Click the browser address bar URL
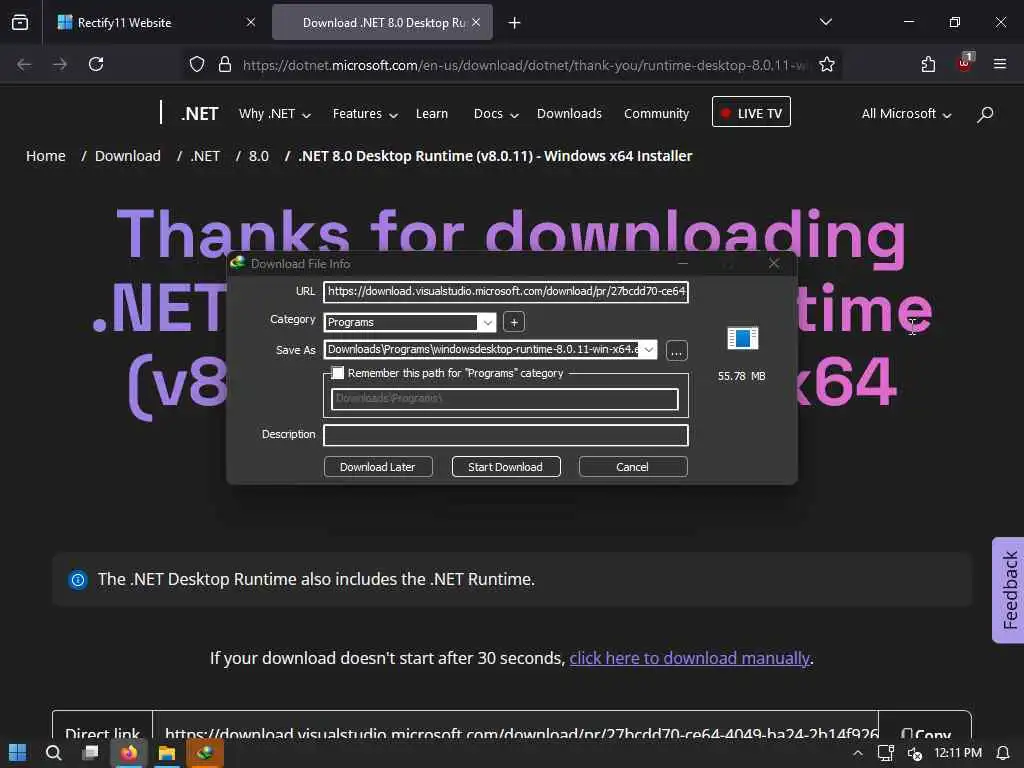This screenshot has width=1024, height=768. click(x=525, y=65)
